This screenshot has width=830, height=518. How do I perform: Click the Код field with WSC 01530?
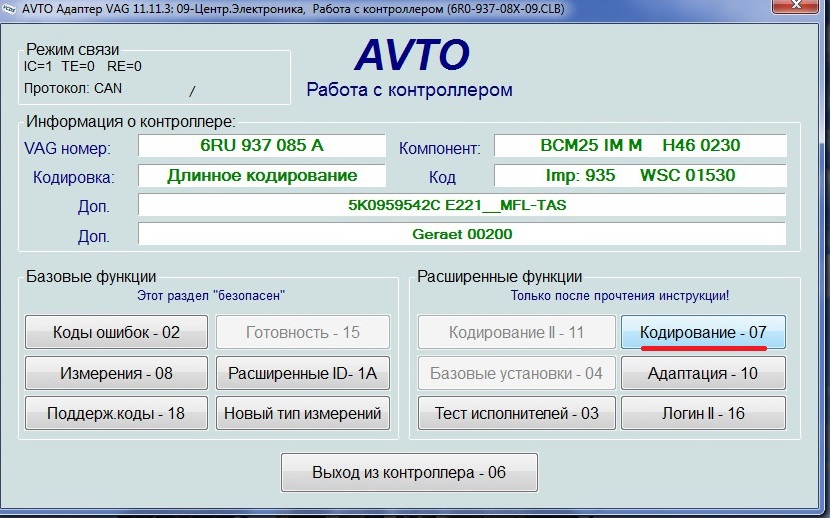click(640, 176)
